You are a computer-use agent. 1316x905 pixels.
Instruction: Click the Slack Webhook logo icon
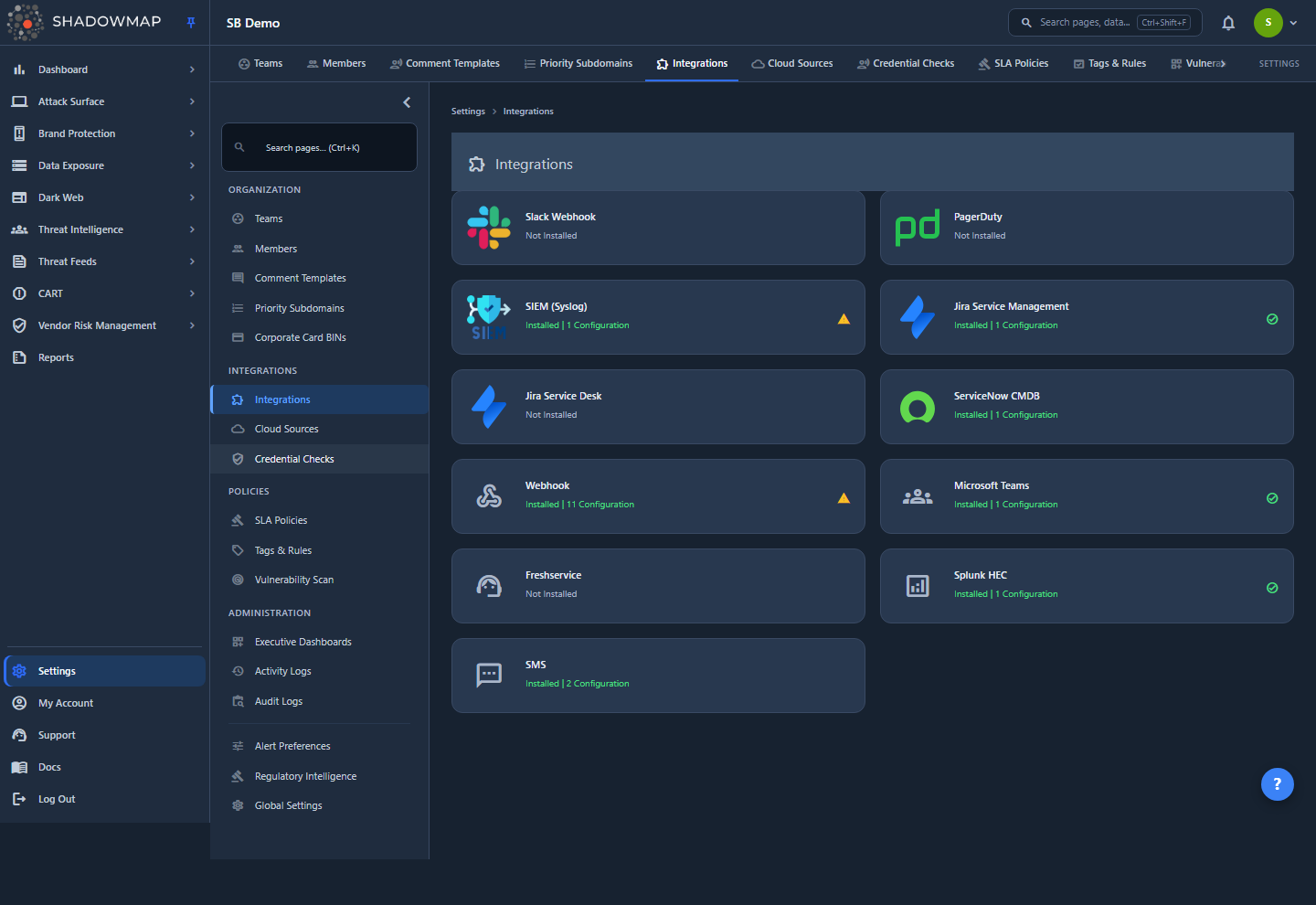489,228
